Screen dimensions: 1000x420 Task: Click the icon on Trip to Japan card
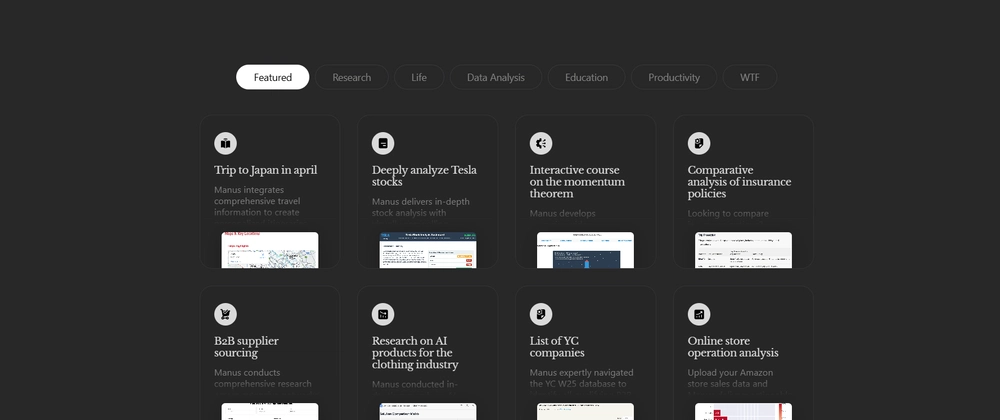tap(225, 143)
